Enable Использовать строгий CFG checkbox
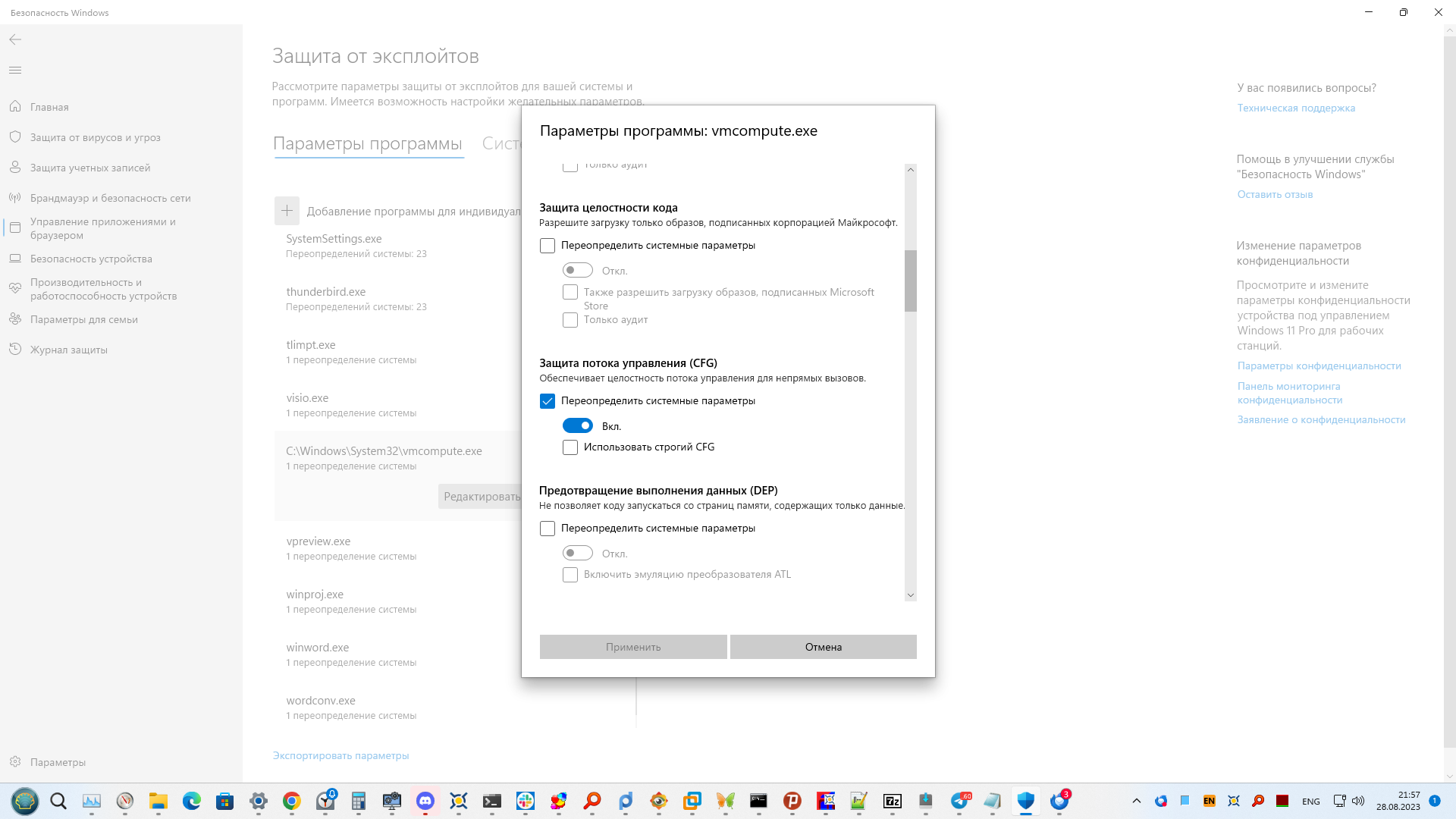The height and width of the screenshot is (819, 1456). [x=570, y=447]
